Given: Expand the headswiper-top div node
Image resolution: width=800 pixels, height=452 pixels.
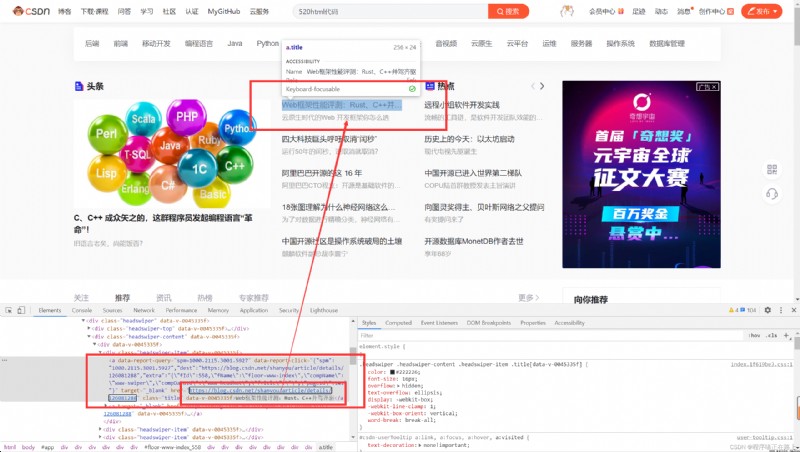Looking at the screenshot, I should 89,329.
